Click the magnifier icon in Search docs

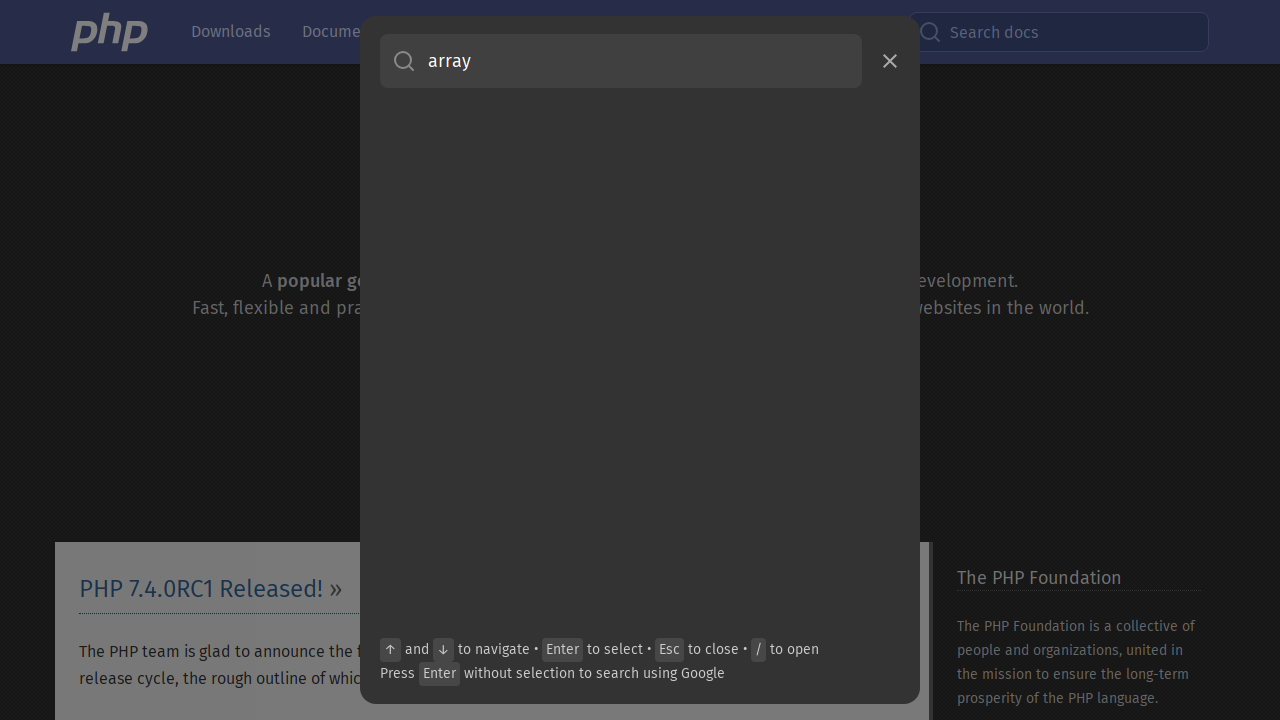click(930, 32)
